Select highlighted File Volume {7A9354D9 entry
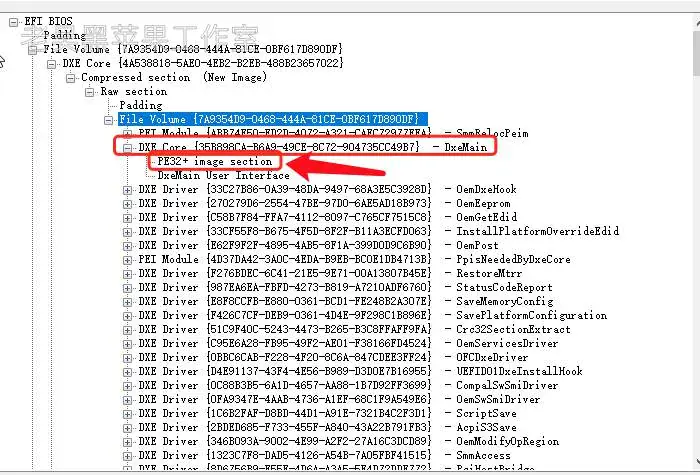 273,119
